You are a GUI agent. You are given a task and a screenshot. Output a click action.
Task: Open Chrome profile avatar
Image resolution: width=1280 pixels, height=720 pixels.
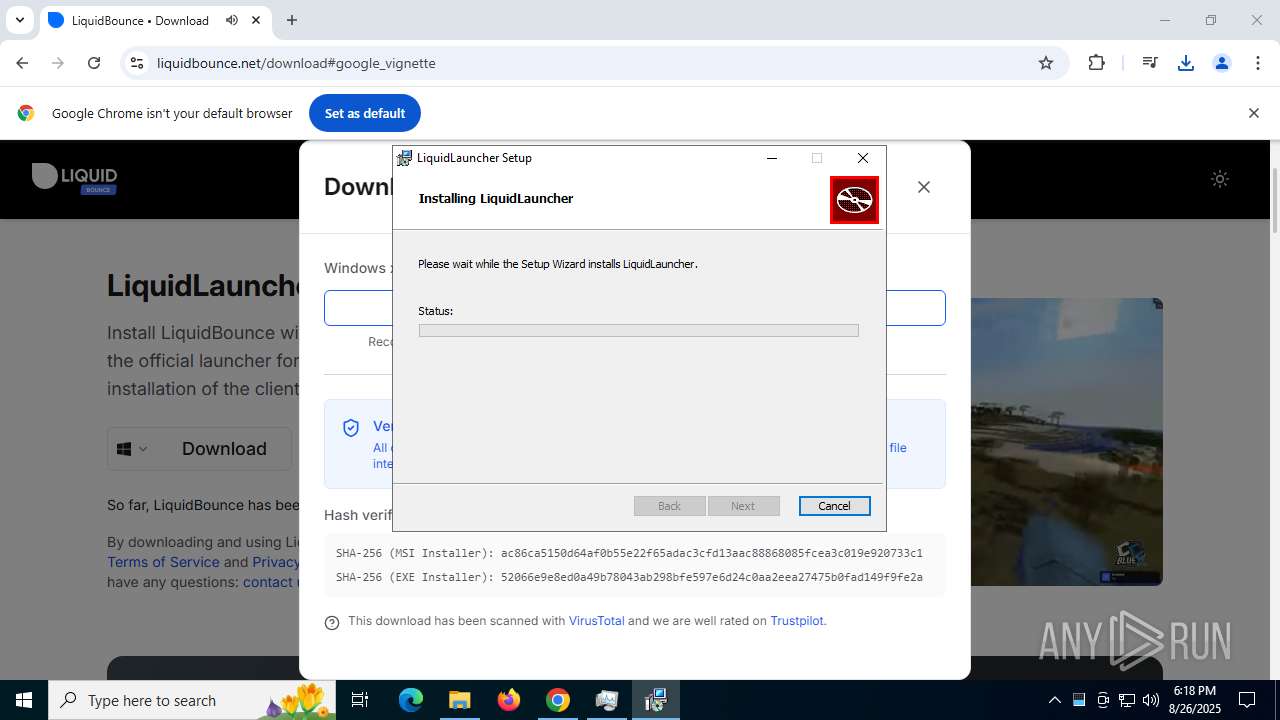coord(1222,63)
